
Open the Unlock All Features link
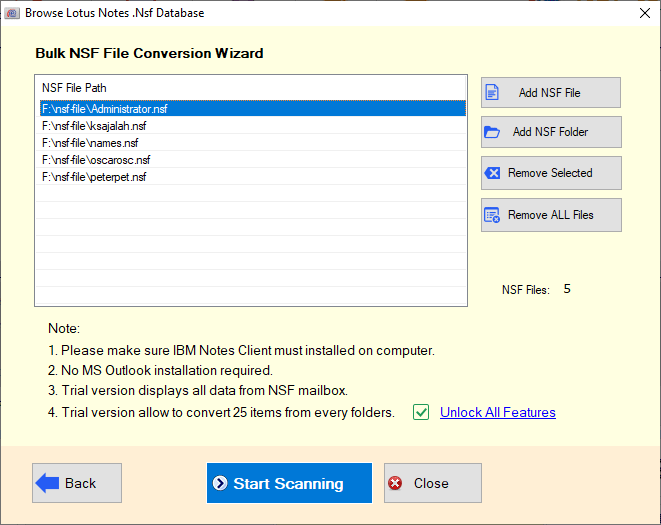click(x=497, y=412)
